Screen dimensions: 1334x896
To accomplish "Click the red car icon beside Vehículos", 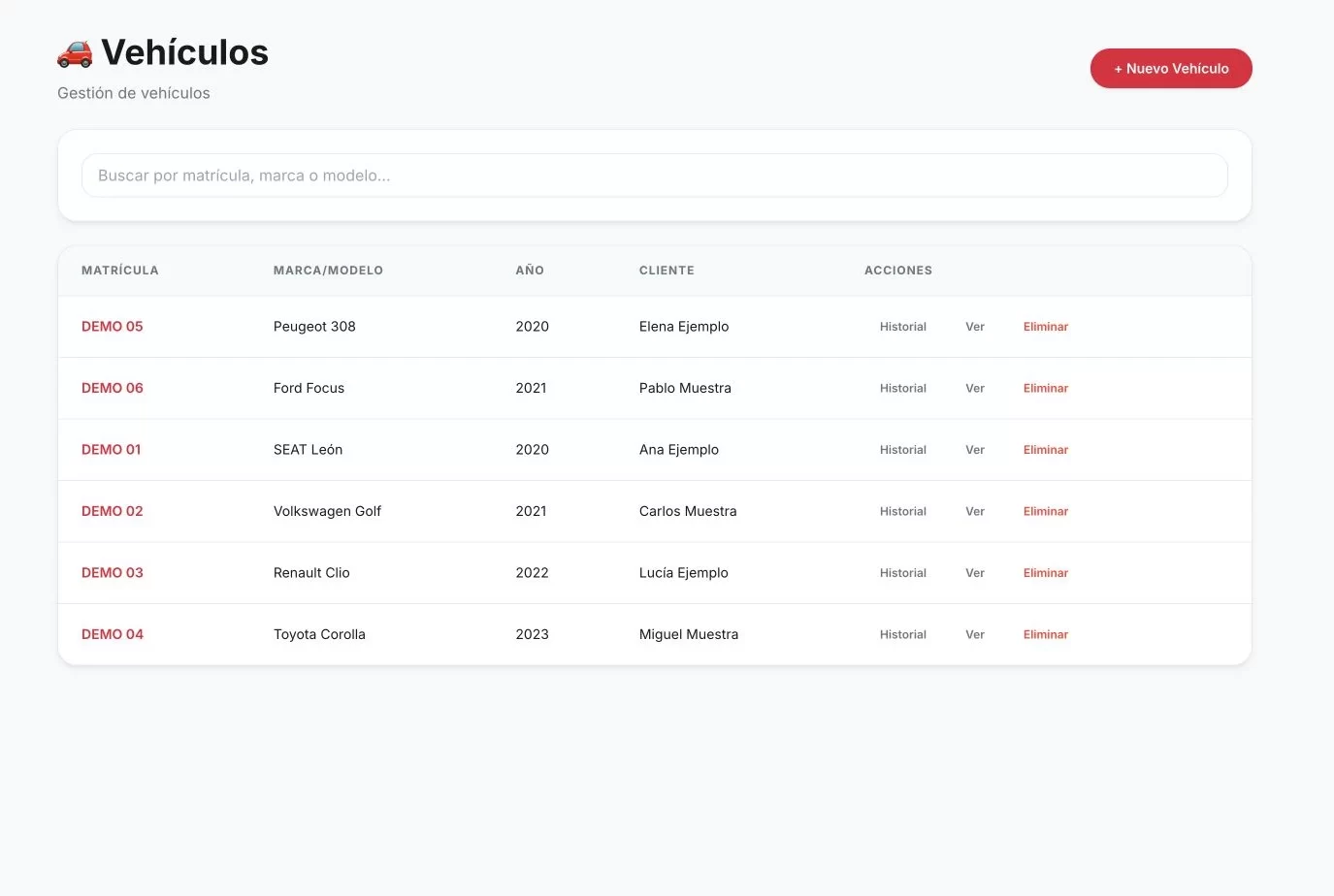I will (75, 53).
